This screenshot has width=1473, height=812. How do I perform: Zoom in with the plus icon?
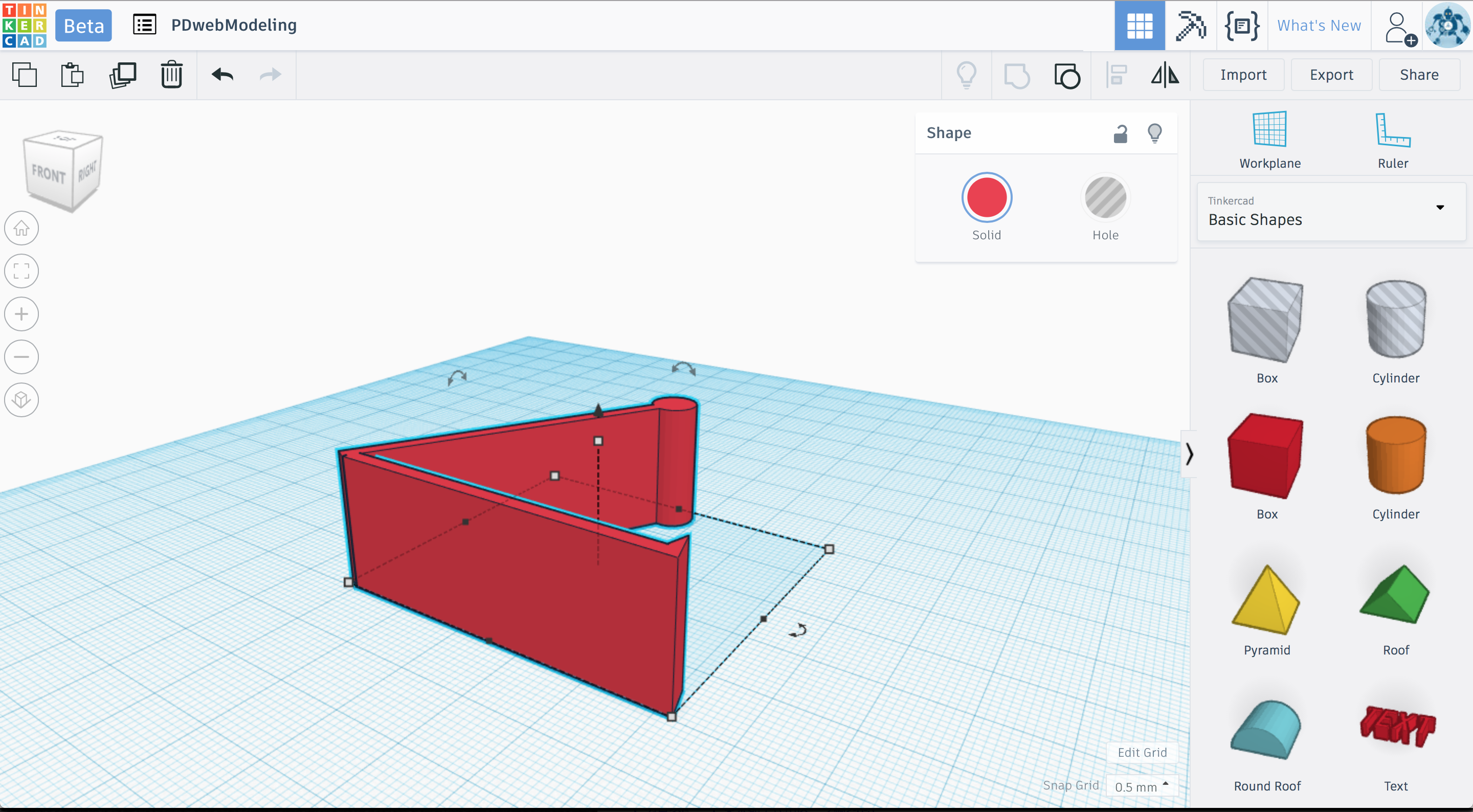[x=21, y=314]
